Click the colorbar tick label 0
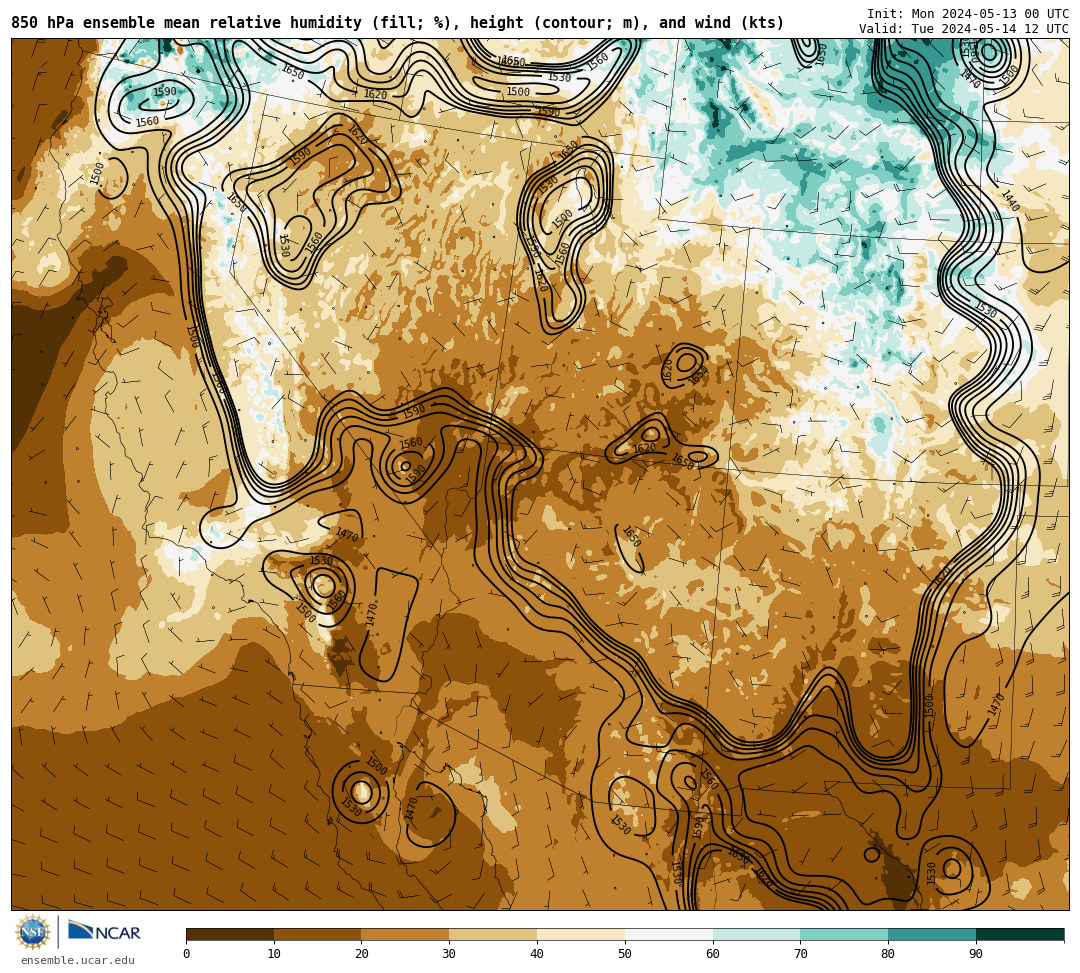Screen dimensions: 1080x973 (x=187, y=954)
